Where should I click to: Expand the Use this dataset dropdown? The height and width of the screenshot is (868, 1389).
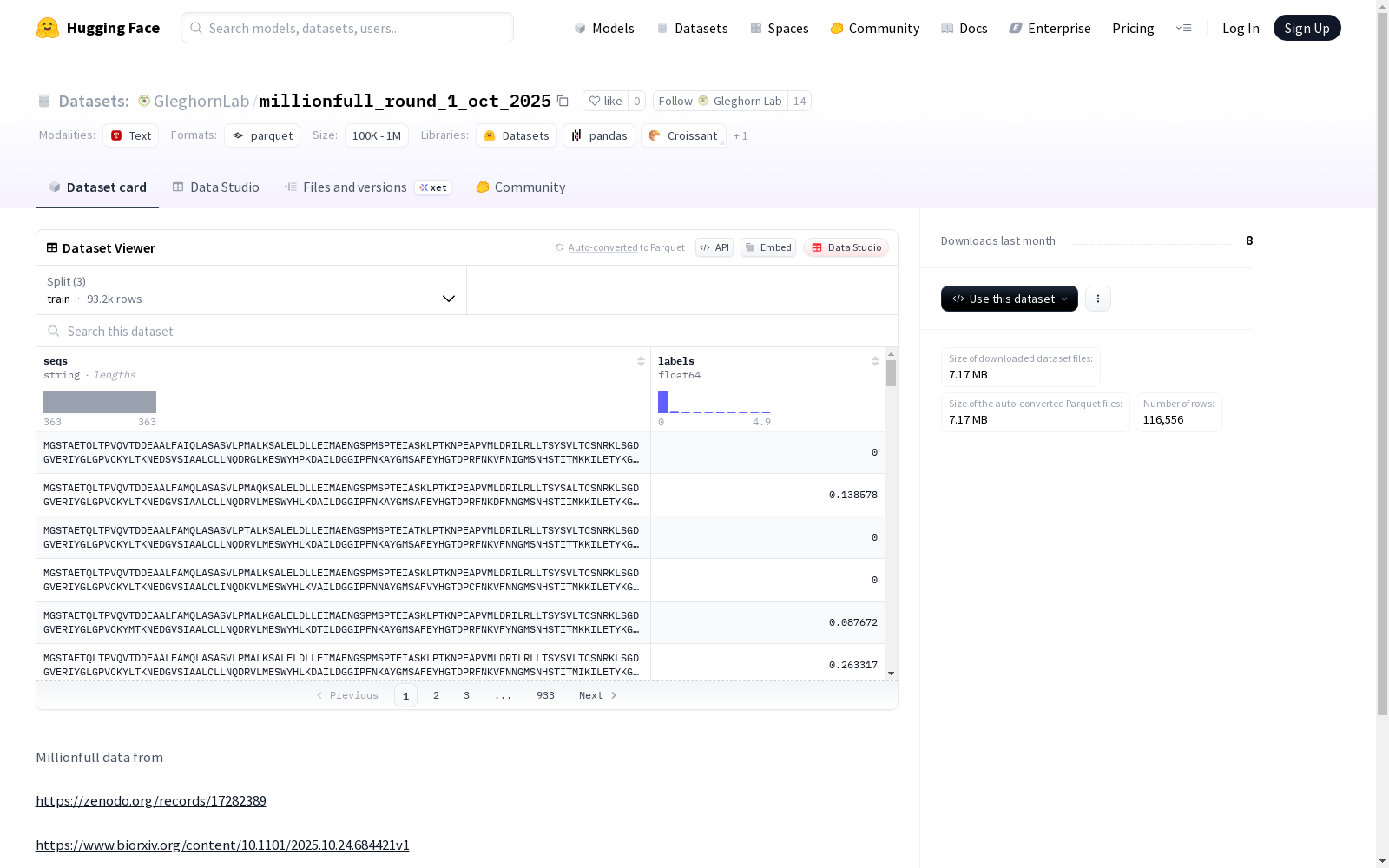1009,299
